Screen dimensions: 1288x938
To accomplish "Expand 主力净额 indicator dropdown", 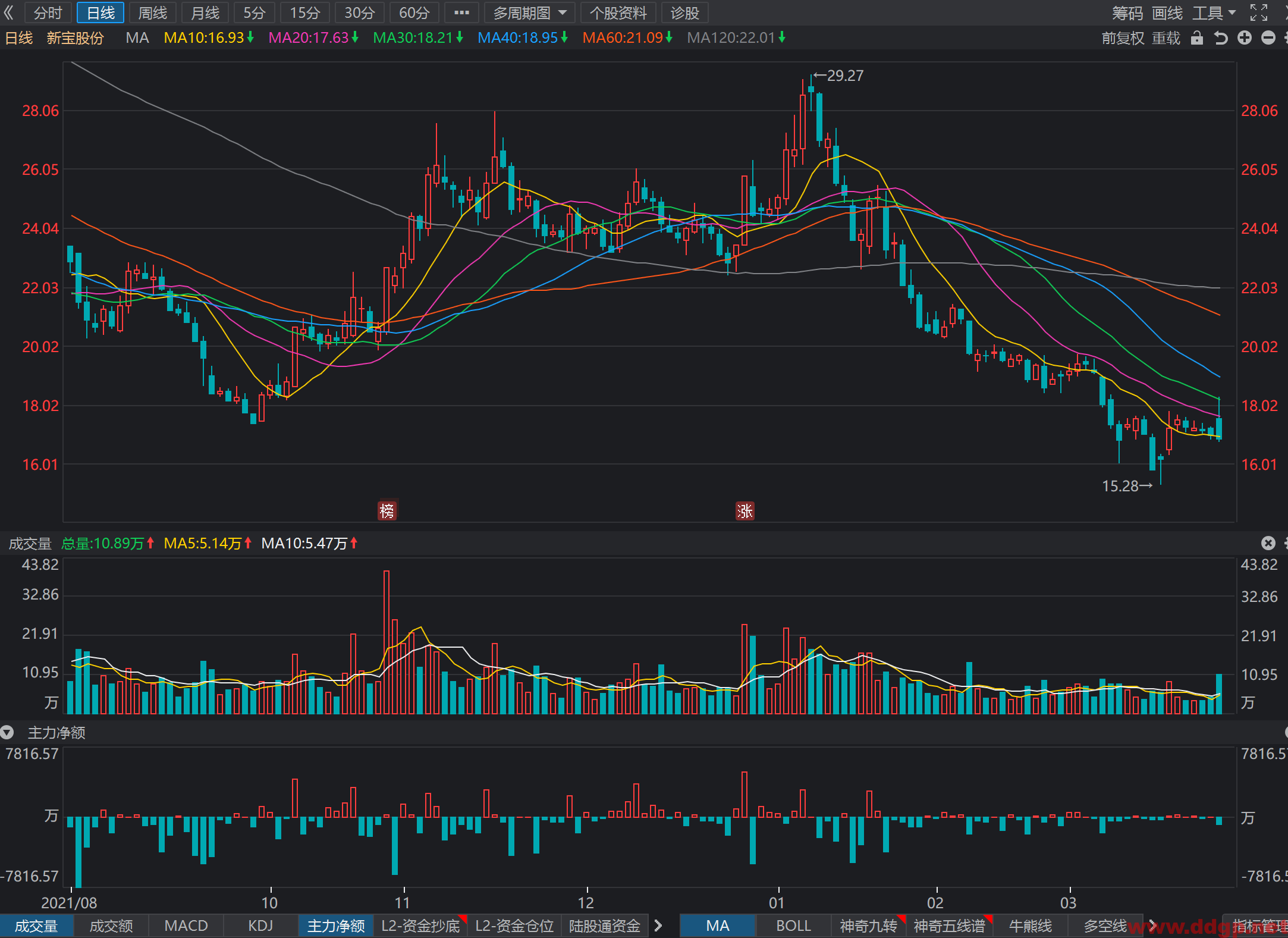I will pyautogui.click(x=7, y=732).
